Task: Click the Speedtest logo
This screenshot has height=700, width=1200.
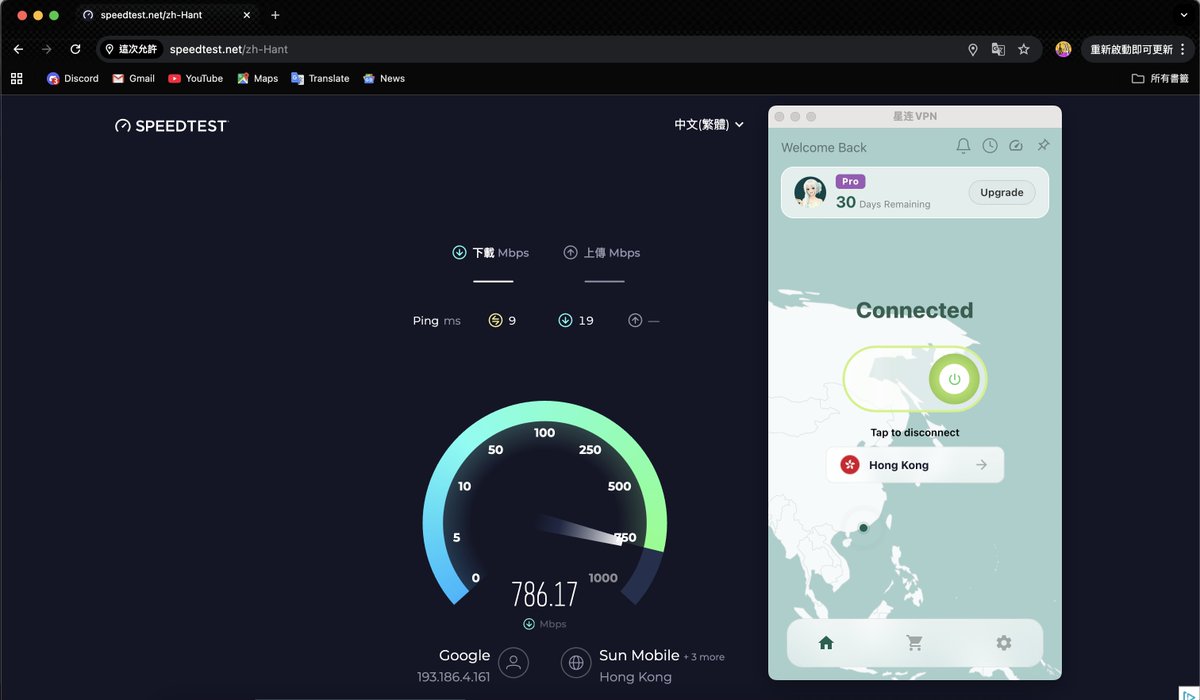Action: (171, 126)
